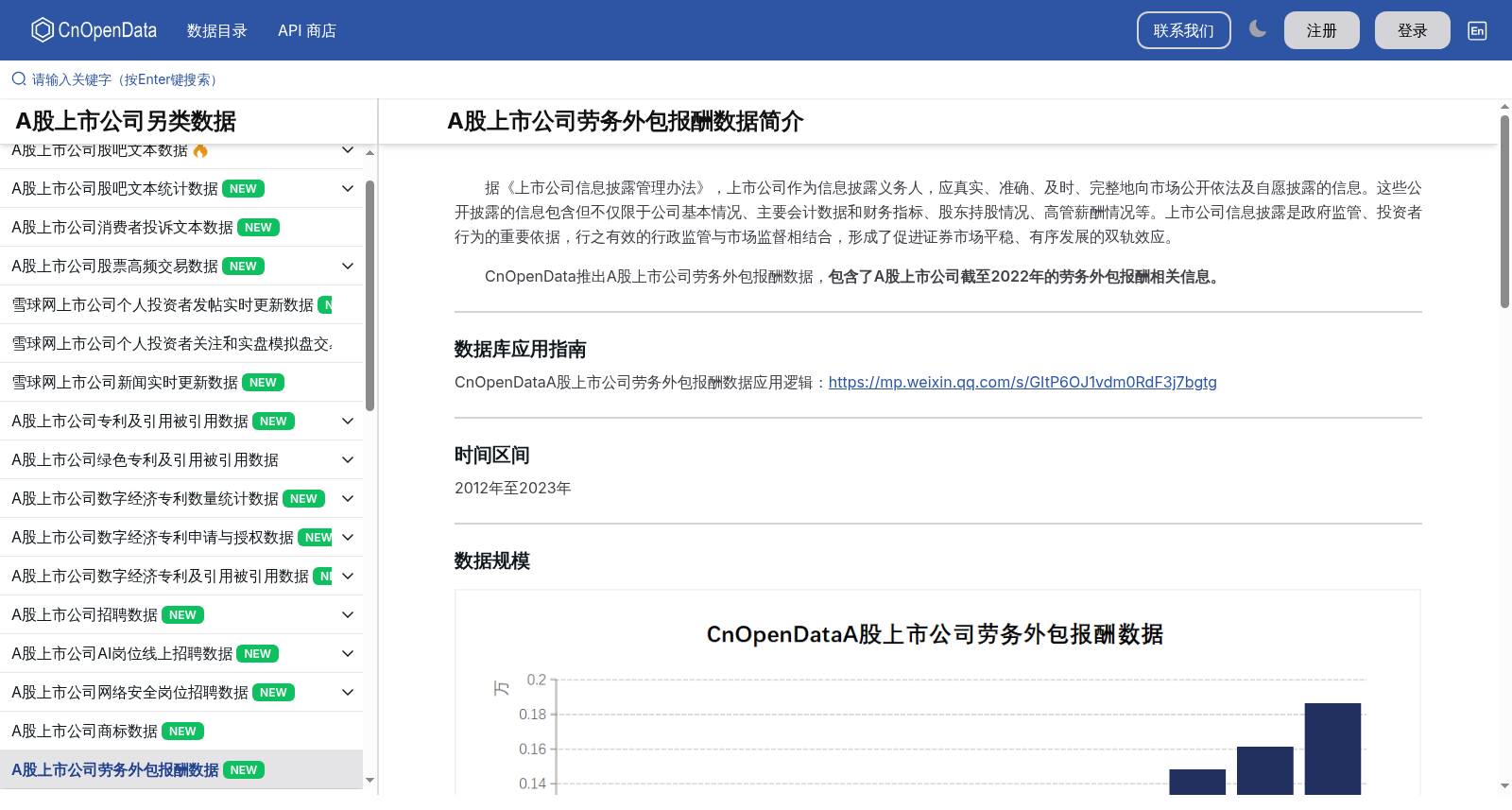Image resolution: width=1512 pixels, height=810 pixels.
Task: Expand A股上市公司招聘数据 chevron
Action: pyautogui.click(x=348, y=615)
